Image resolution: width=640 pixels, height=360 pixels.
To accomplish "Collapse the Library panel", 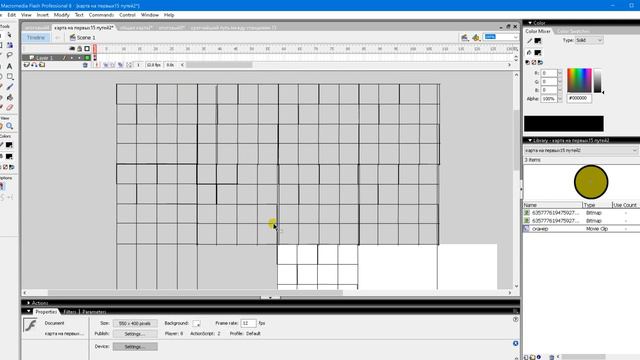I will [530, 140].
